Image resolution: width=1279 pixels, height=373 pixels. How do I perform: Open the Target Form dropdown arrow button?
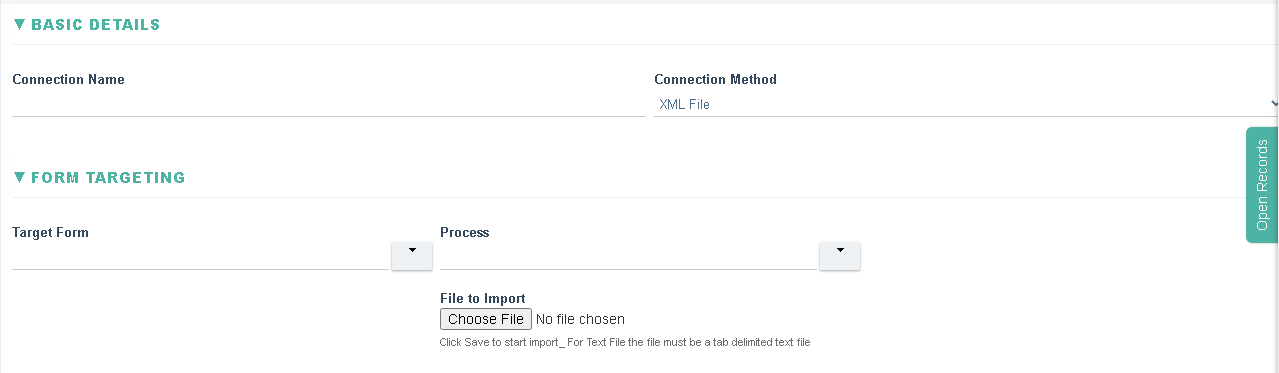tap(412, 256)
